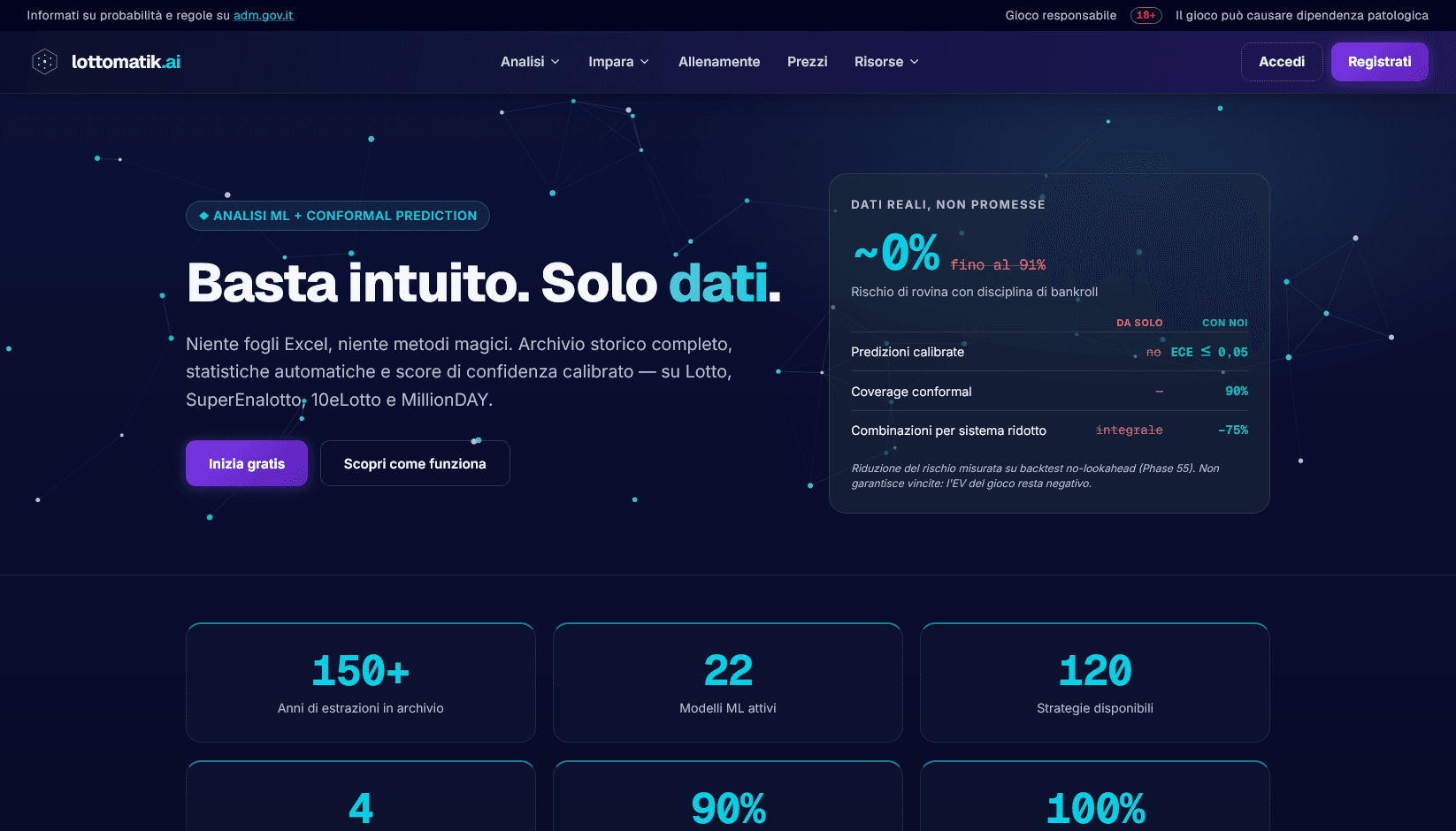Open the adm.gov.it link

[263, 15]
